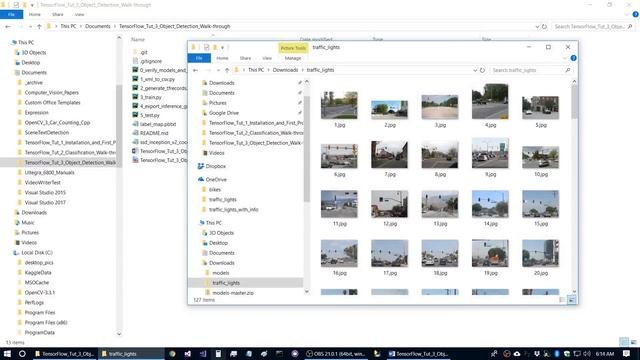Go back in the traffic_lights window
640x360 pixels.
click(x=196, y=70)
